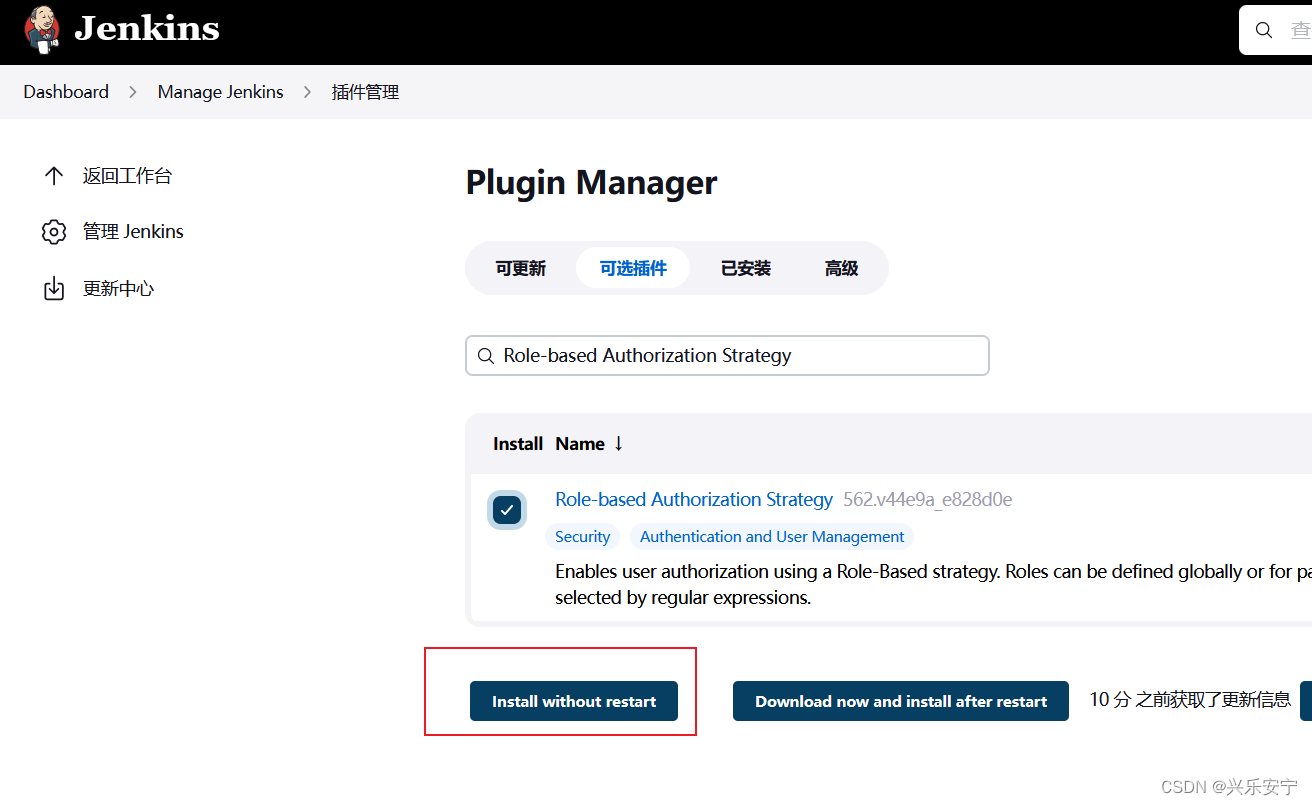Viewport: 1312px width, 805px height.
Task: Go back via 返回工作台 link
Action: pos(127,176)
